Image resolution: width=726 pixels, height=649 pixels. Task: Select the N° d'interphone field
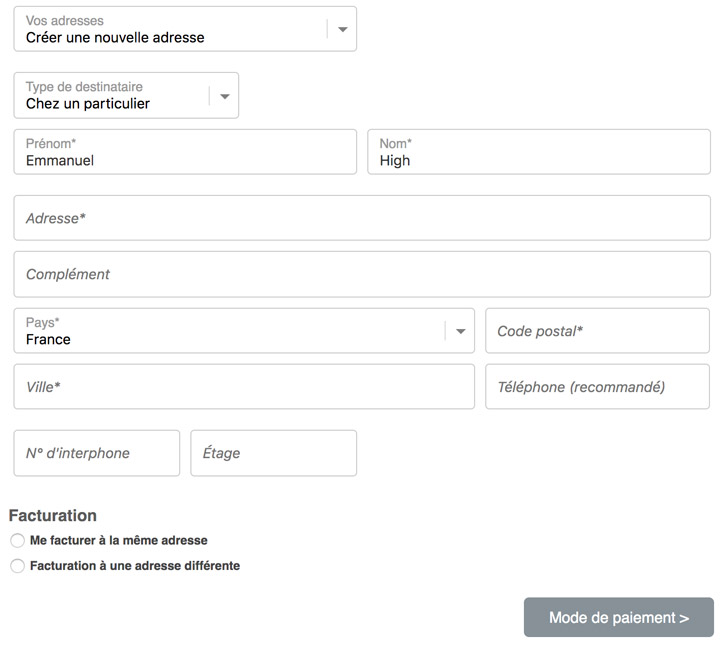click(x=97, y=453)
